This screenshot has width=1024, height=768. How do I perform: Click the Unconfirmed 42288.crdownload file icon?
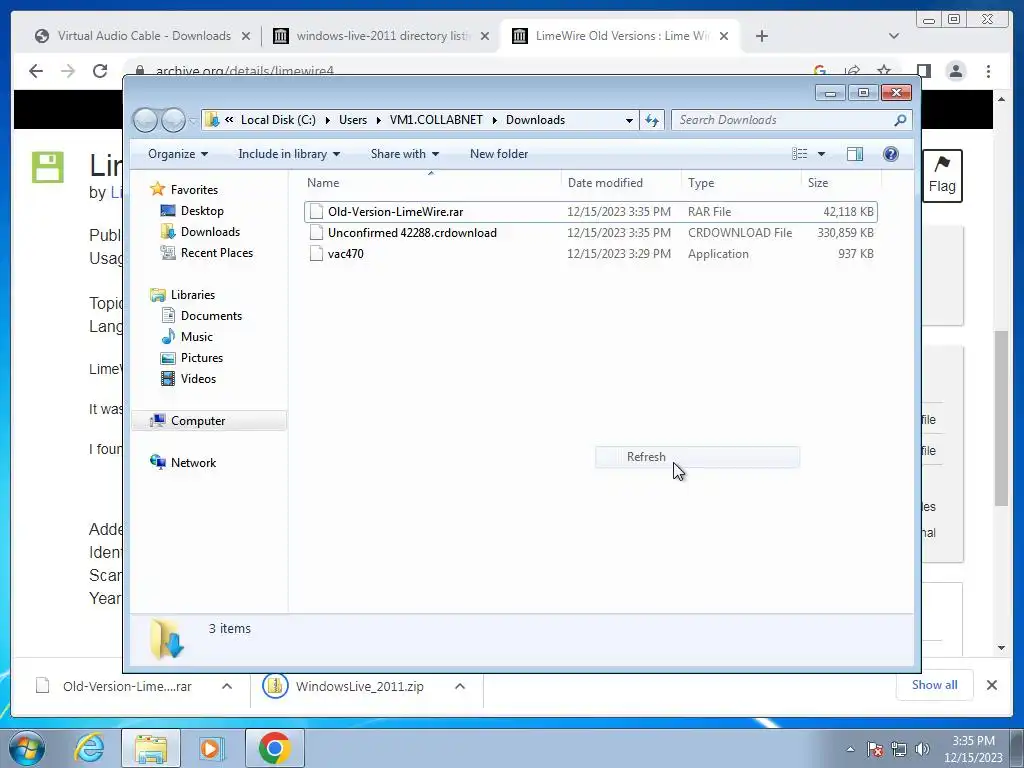tap(316, 232)
